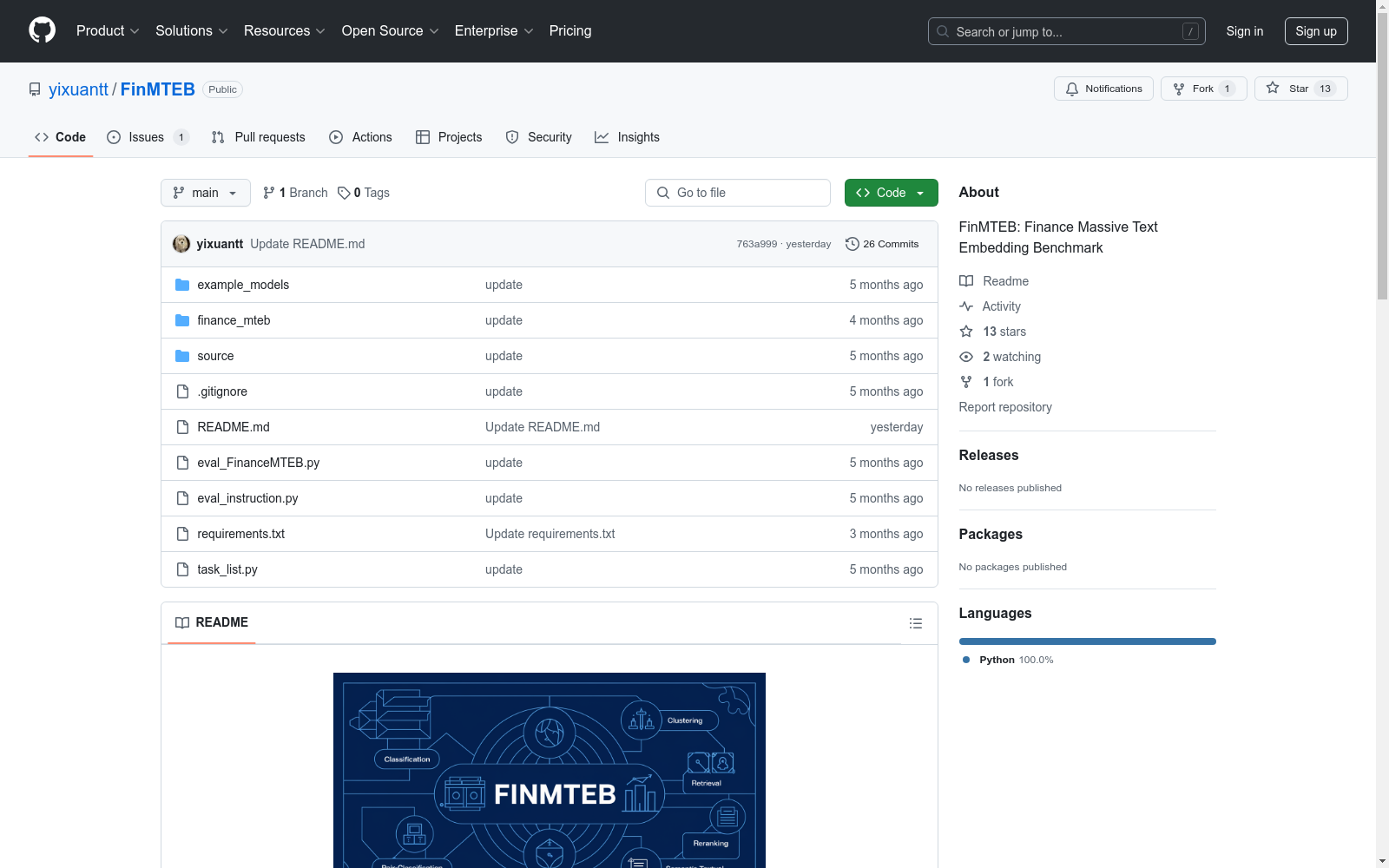This screenshot has height=868, width=1389.
Task: Switch to the Issues tab
Action: tap(148, 137)
